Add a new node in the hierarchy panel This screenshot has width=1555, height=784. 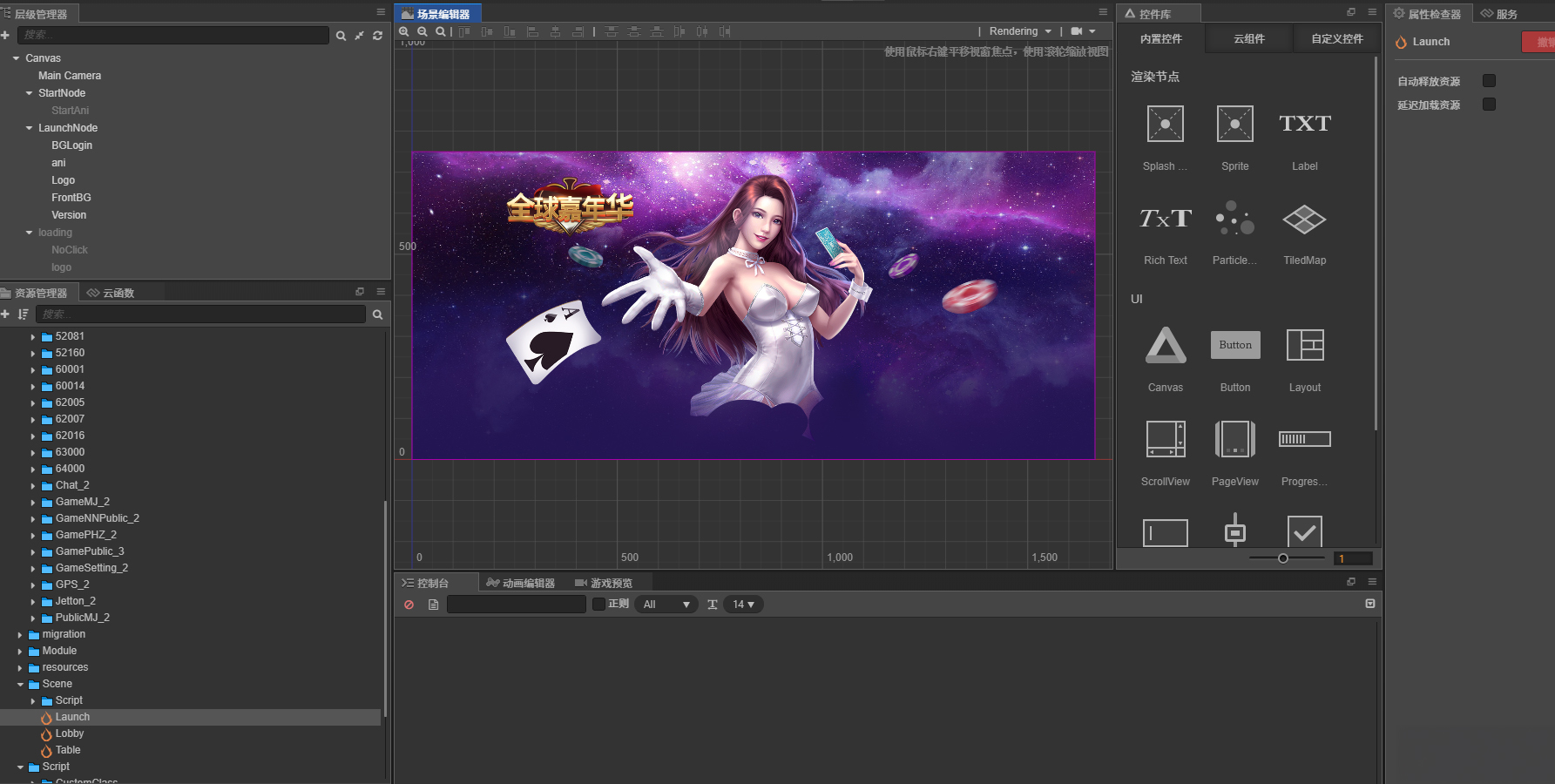5,35
